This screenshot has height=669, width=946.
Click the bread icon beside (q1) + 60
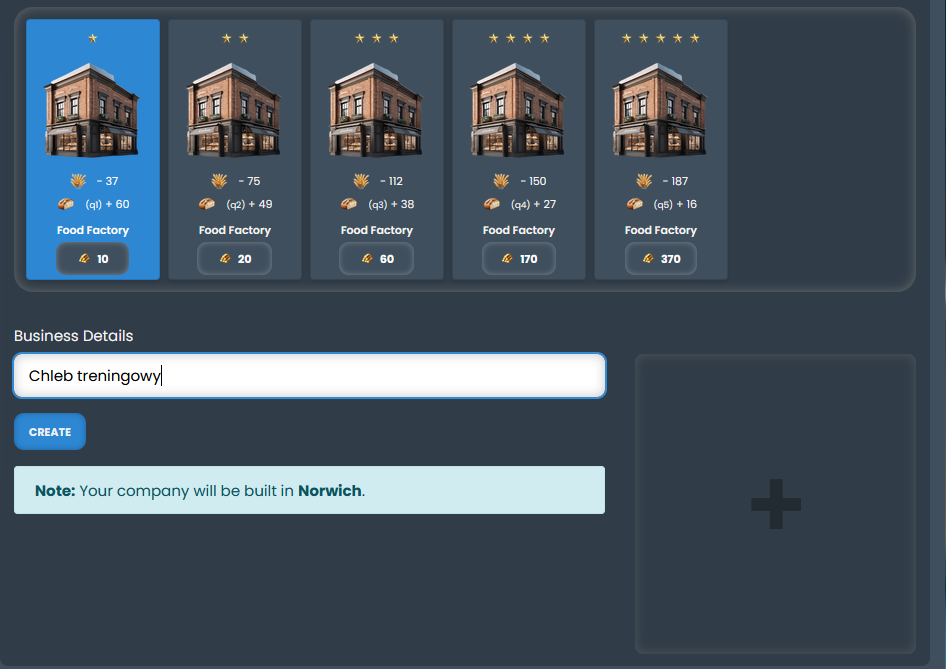point(66,204)
